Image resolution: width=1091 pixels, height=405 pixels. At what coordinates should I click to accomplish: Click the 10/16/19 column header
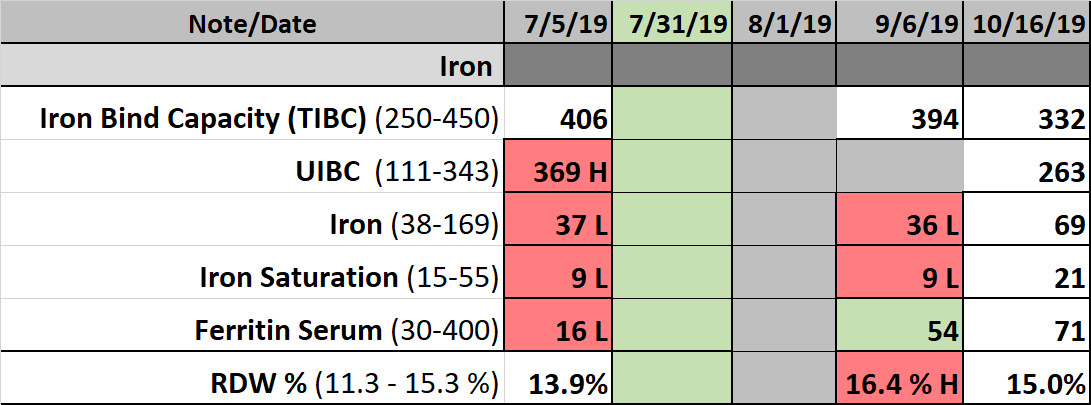pyautogui.click(x=1026, y=21)
